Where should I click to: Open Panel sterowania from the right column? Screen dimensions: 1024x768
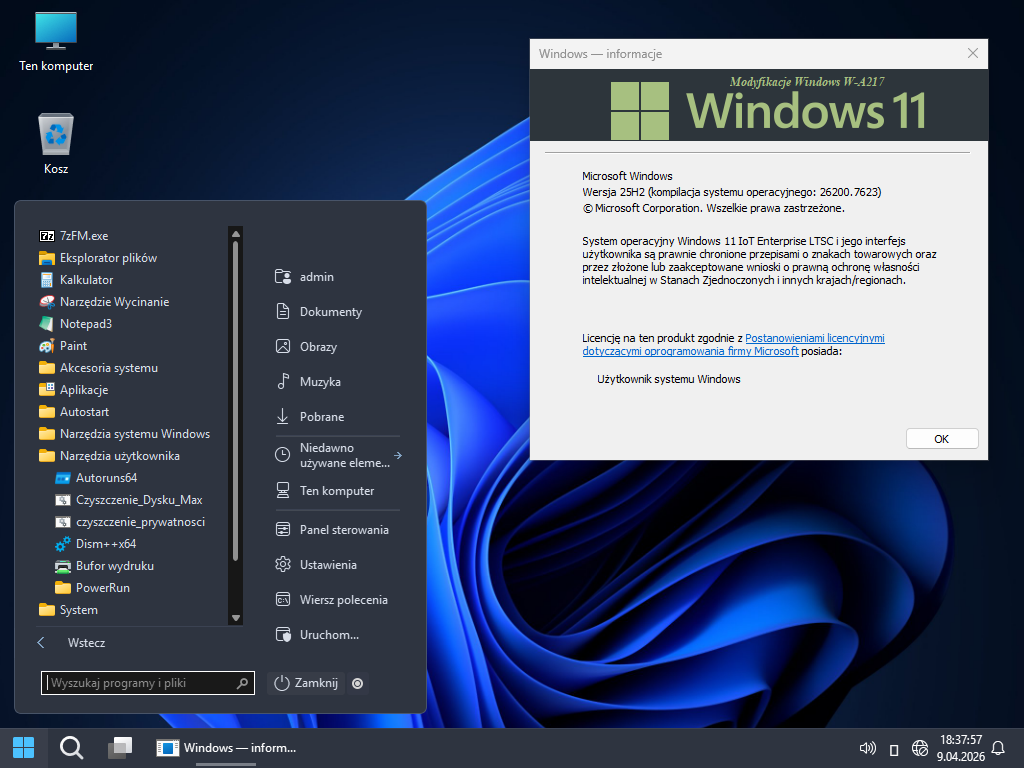click(343, 530)
